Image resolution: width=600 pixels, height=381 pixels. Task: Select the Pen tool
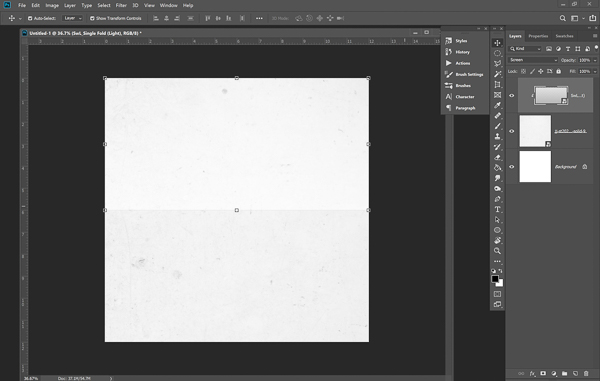coord(497,199)
